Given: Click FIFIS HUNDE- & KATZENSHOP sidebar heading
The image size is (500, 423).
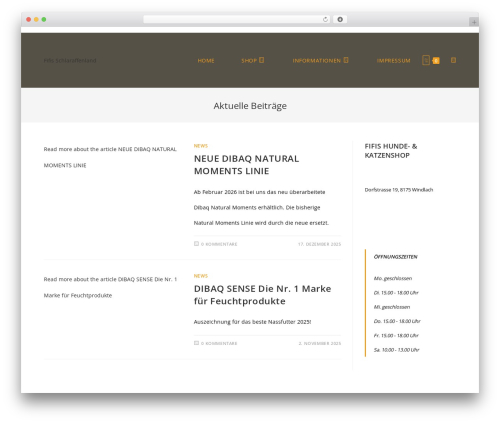Looking at the screenshot, I should [x=391, y=151].
